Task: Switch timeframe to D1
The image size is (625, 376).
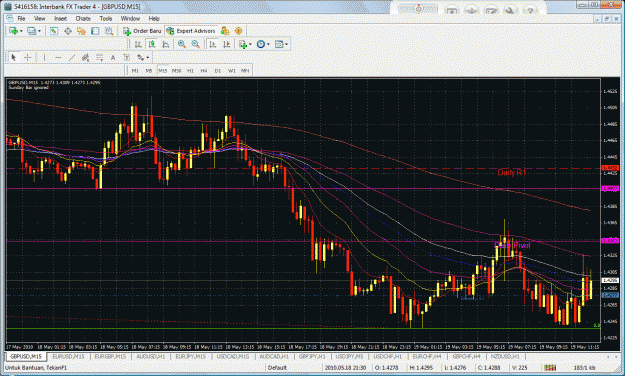Action: pyautogui.click(x=218, y=71)
